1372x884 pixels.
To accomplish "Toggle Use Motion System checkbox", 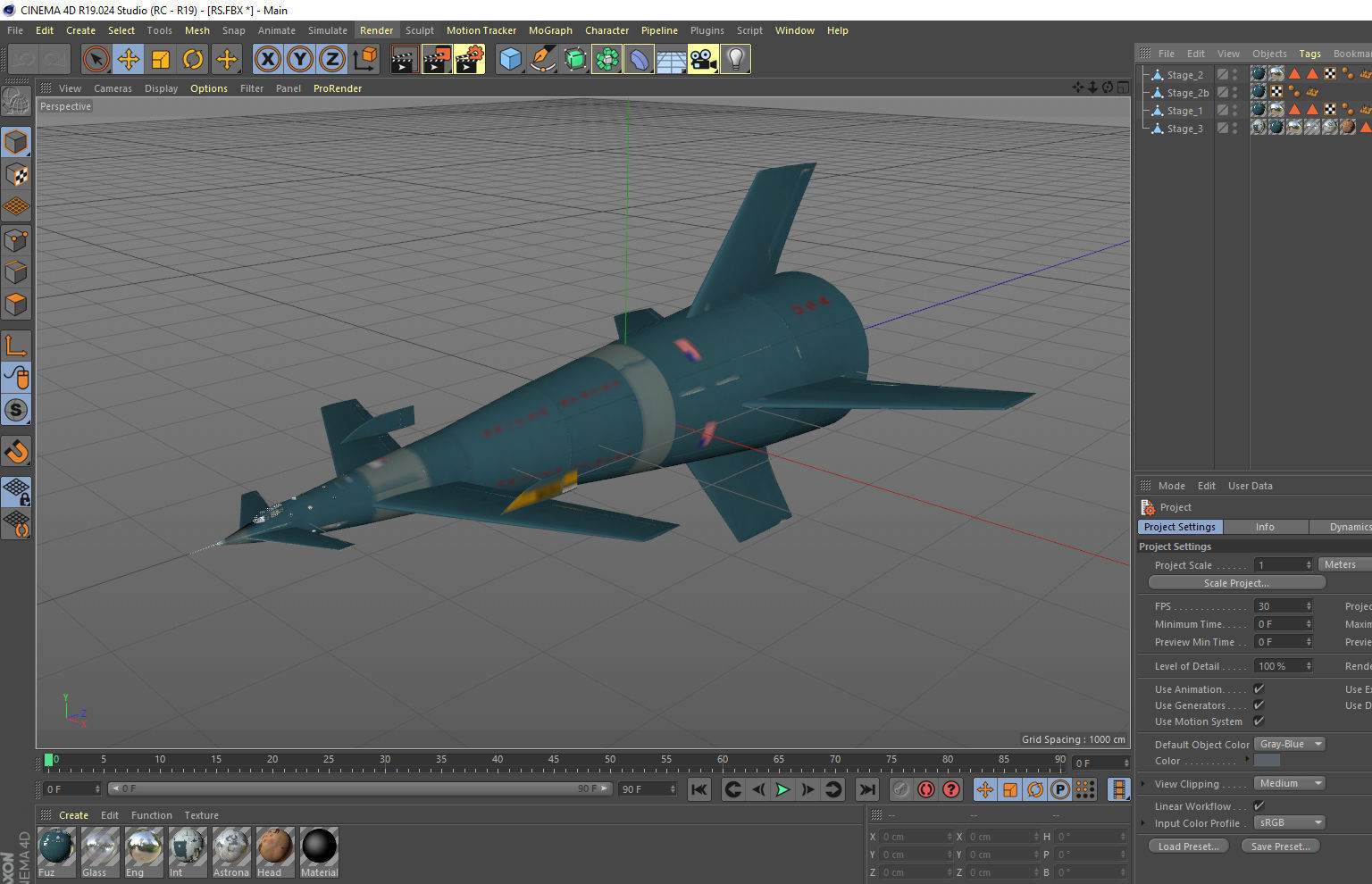I will coord(1259,721).
